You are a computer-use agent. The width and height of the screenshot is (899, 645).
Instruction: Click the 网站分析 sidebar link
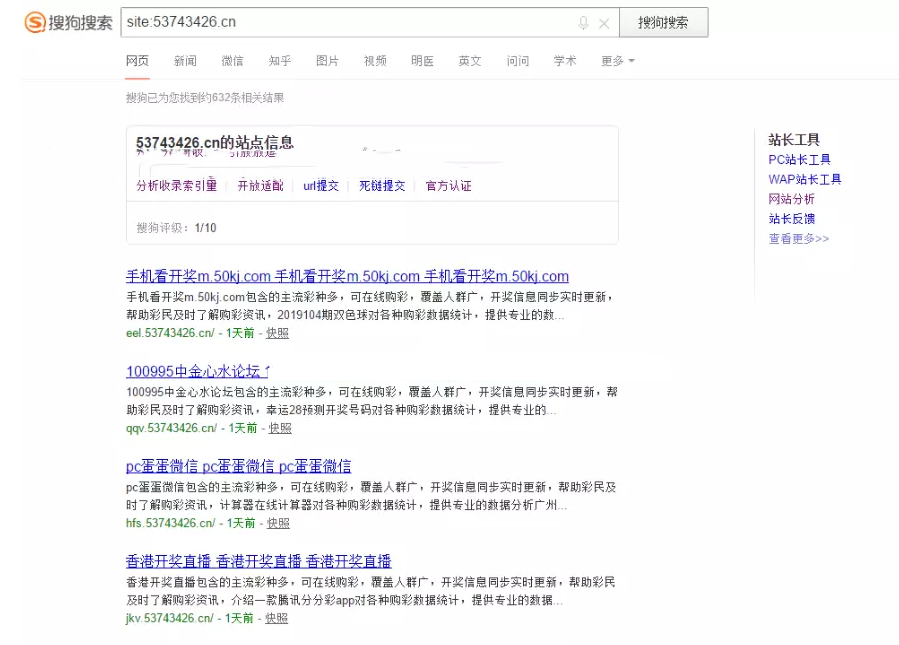pos(792,199)
